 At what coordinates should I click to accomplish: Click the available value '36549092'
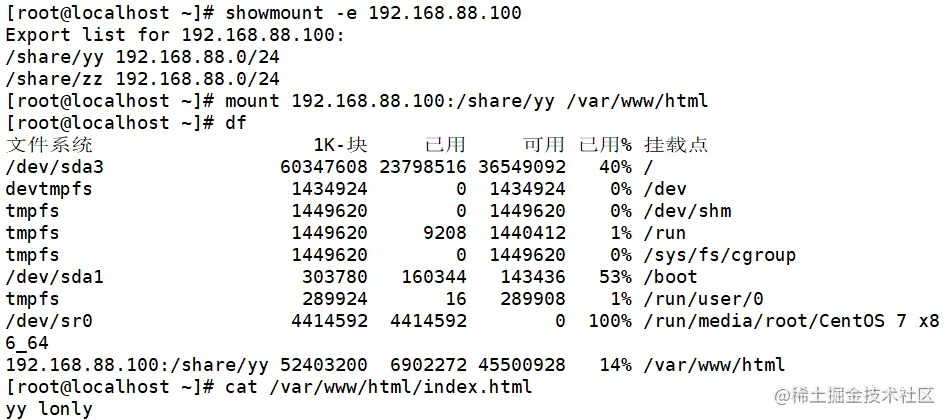tap(522, 166)
